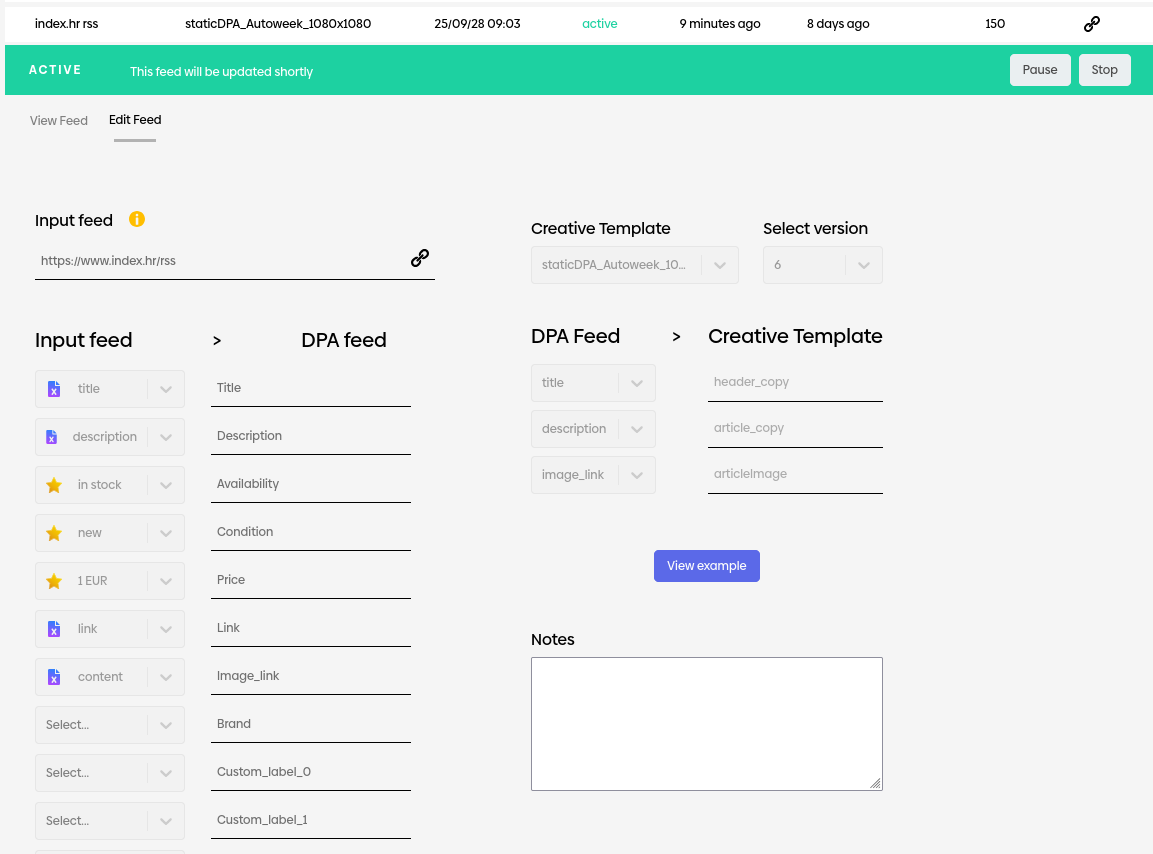
Task: Click the blue document icon on the description field
Action: [54, 436]
